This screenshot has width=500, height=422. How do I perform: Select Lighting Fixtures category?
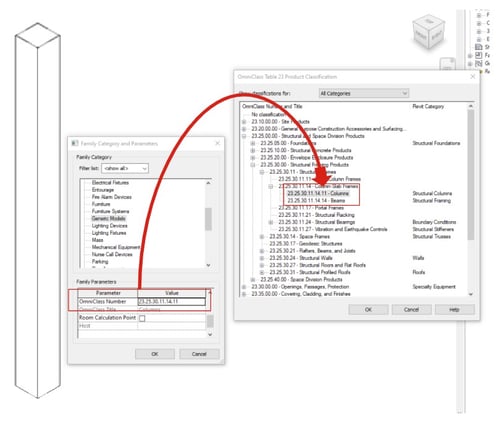[x=109, y=233]
